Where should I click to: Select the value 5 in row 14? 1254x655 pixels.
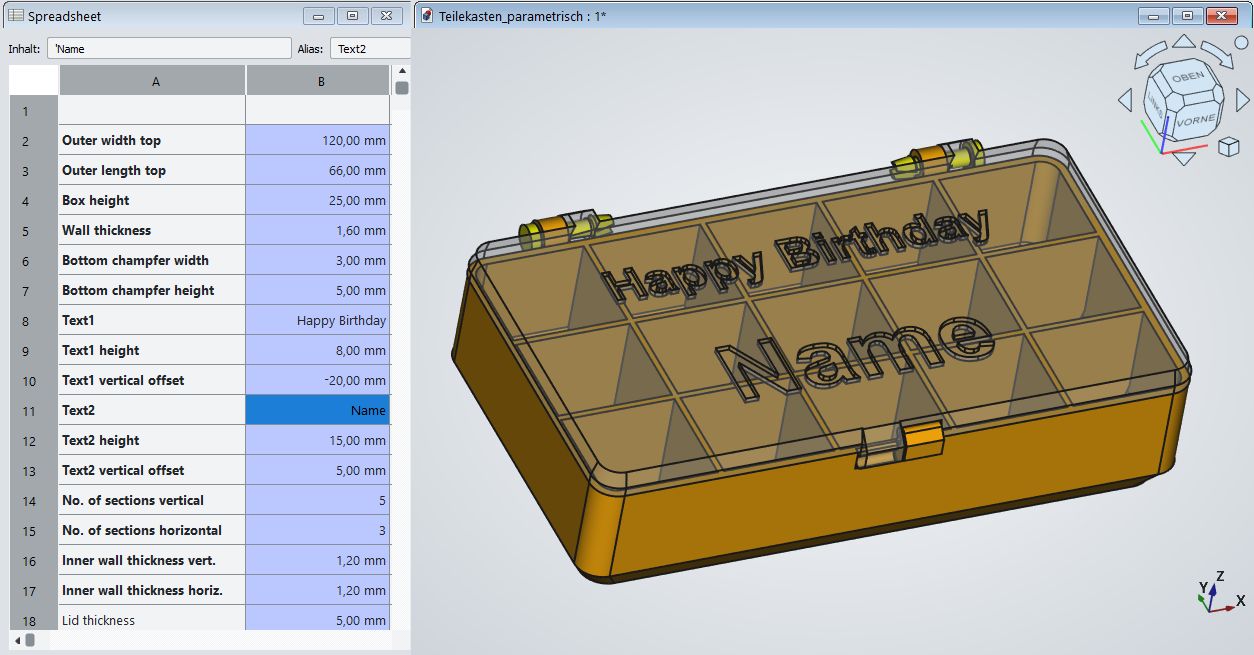click(318, 500)
